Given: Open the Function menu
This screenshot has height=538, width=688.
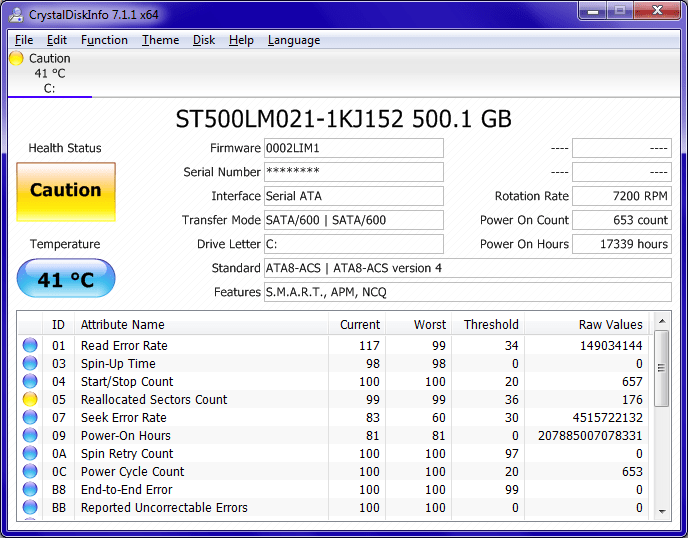Looking at the screenshot, I should 104,40.
